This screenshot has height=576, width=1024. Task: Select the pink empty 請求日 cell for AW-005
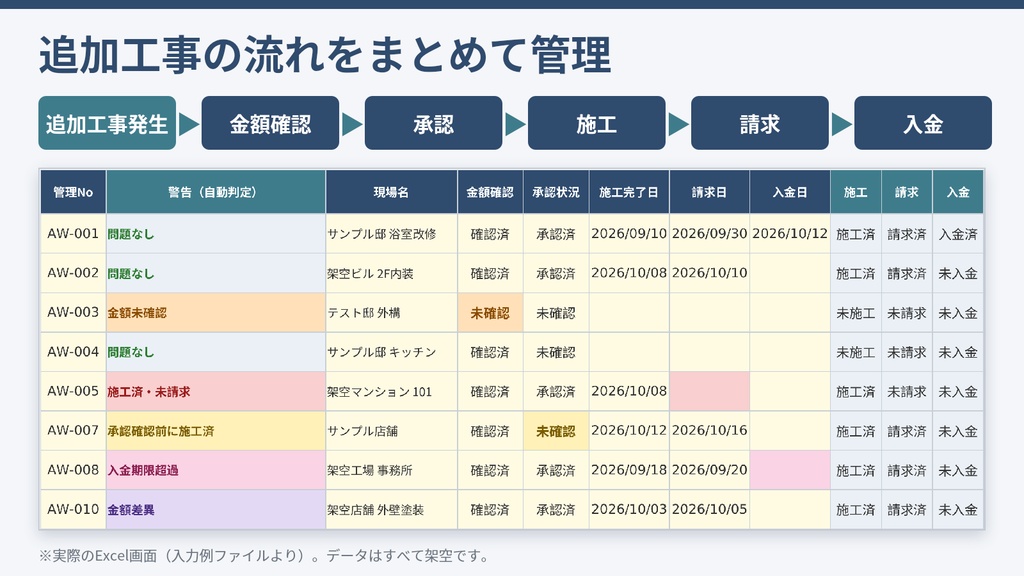pyautogui.click(x=709, y=391)
